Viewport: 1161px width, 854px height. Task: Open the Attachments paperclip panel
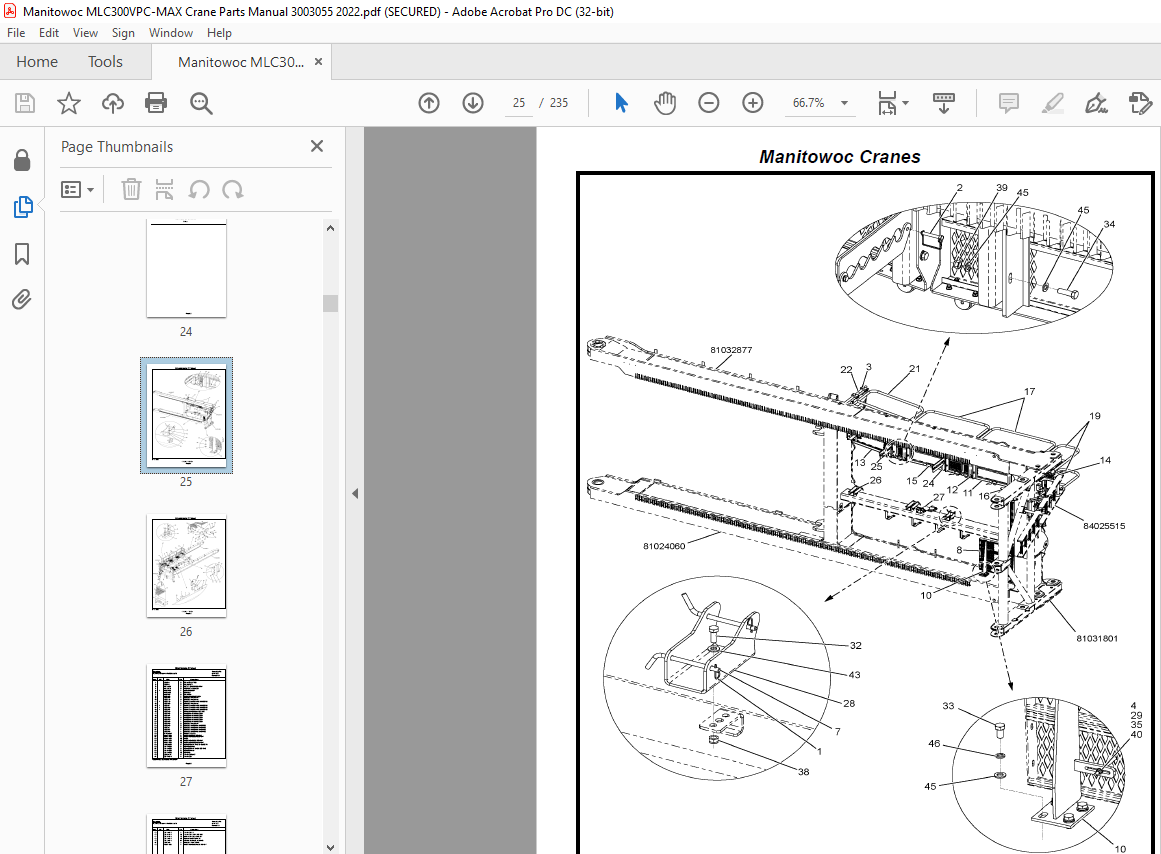click(22, 300)
